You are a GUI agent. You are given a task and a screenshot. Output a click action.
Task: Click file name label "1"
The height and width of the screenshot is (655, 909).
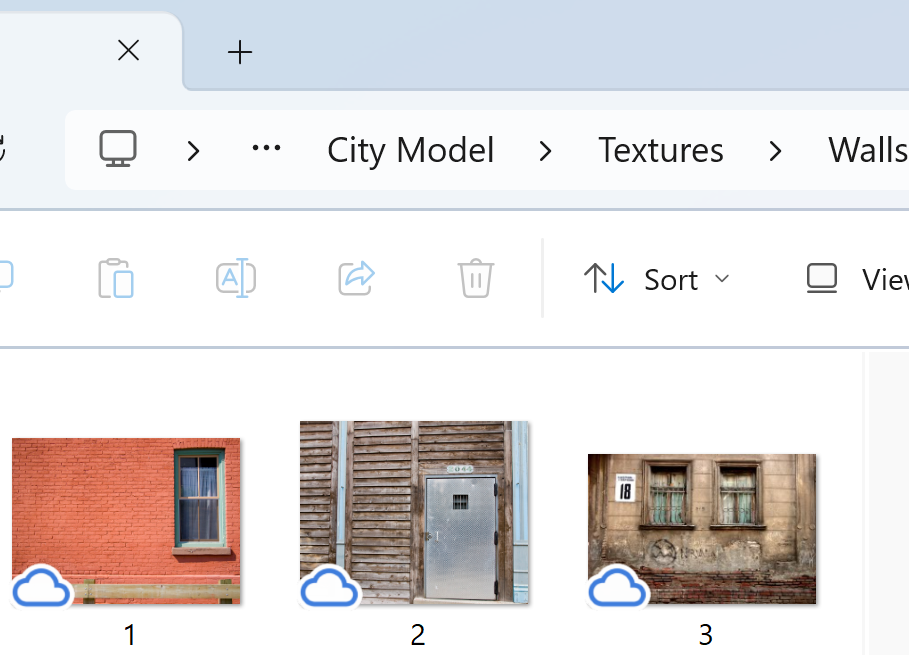click(x=130, y=635)
